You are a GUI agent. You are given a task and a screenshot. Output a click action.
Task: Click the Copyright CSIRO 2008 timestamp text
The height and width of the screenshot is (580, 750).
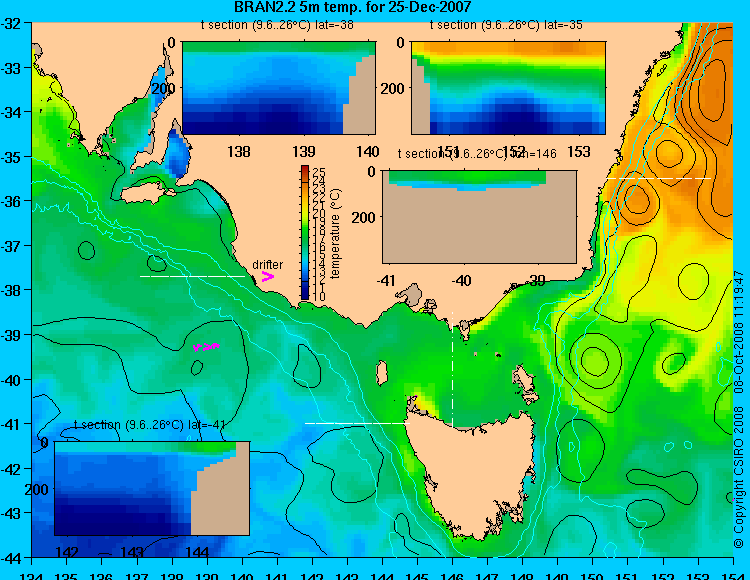(739, 409)
